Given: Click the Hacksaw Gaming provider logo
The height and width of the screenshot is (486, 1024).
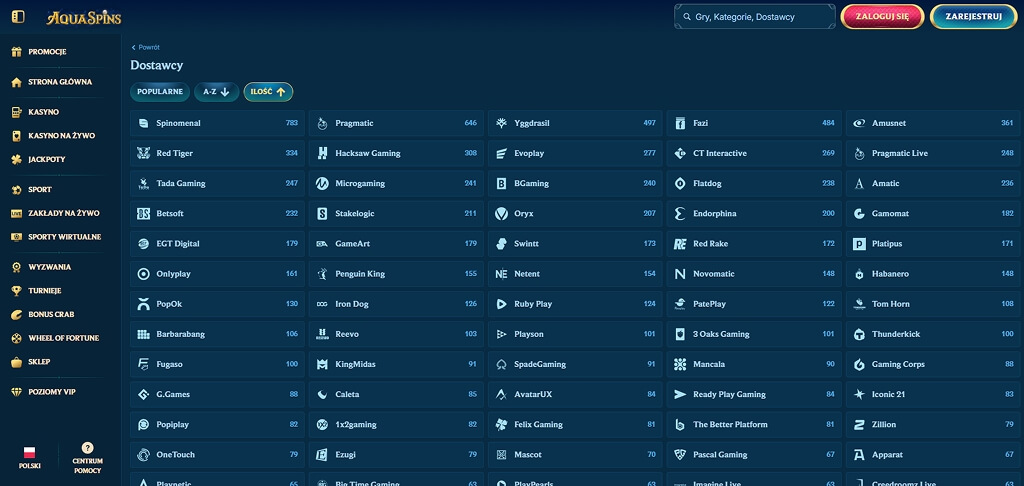Looking at the screenshot, I should click(x=322, y=154).
